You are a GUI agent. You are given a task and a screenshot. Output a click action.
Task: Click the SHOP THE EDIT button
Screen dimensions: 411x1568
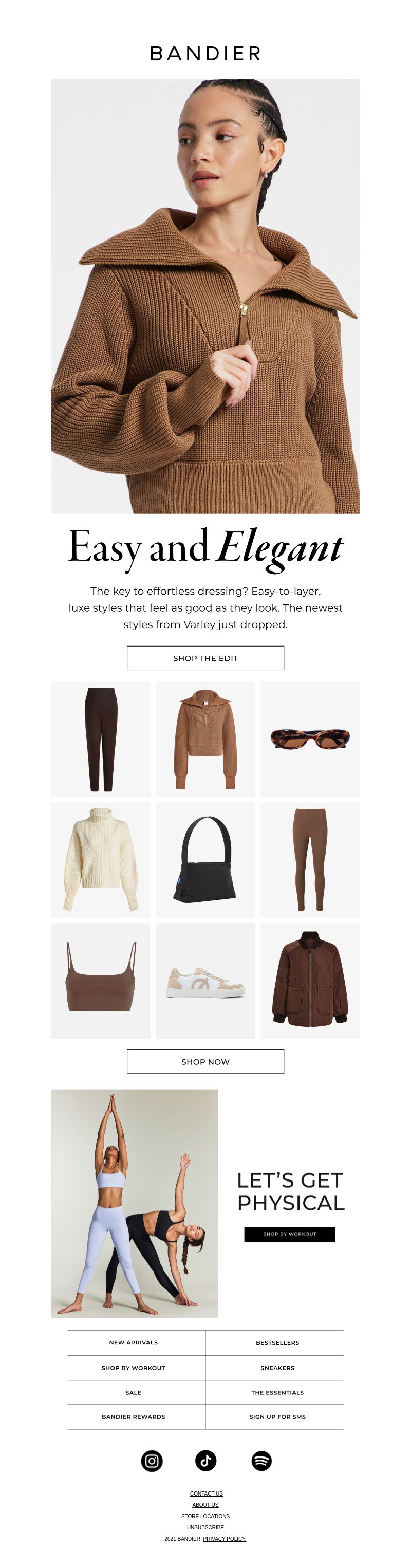pyautogui.click(x=205, y=658)
